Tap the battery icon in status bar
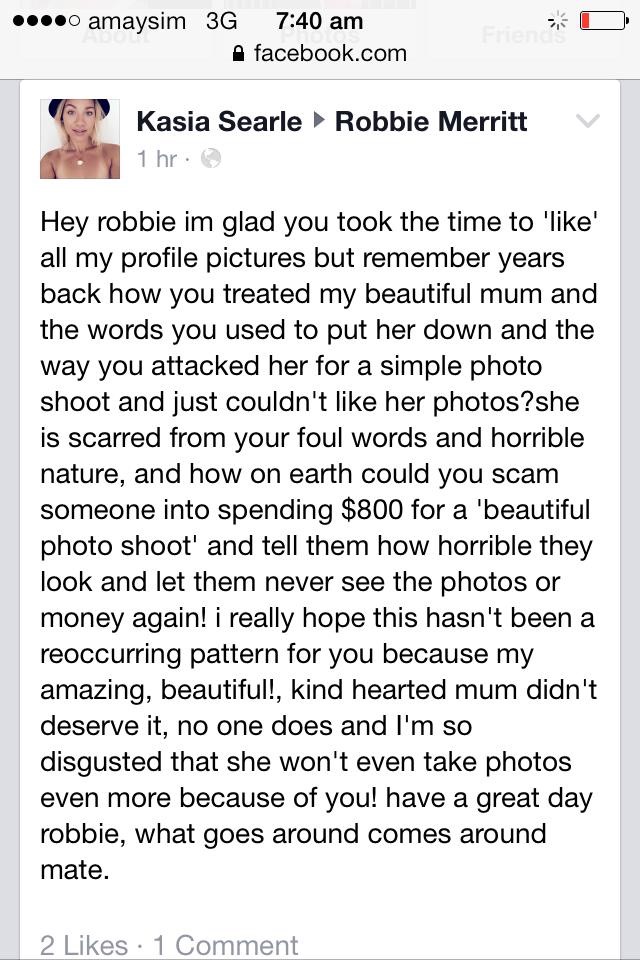Viewport: 640px width, 960px height. (x=603, y=21)
